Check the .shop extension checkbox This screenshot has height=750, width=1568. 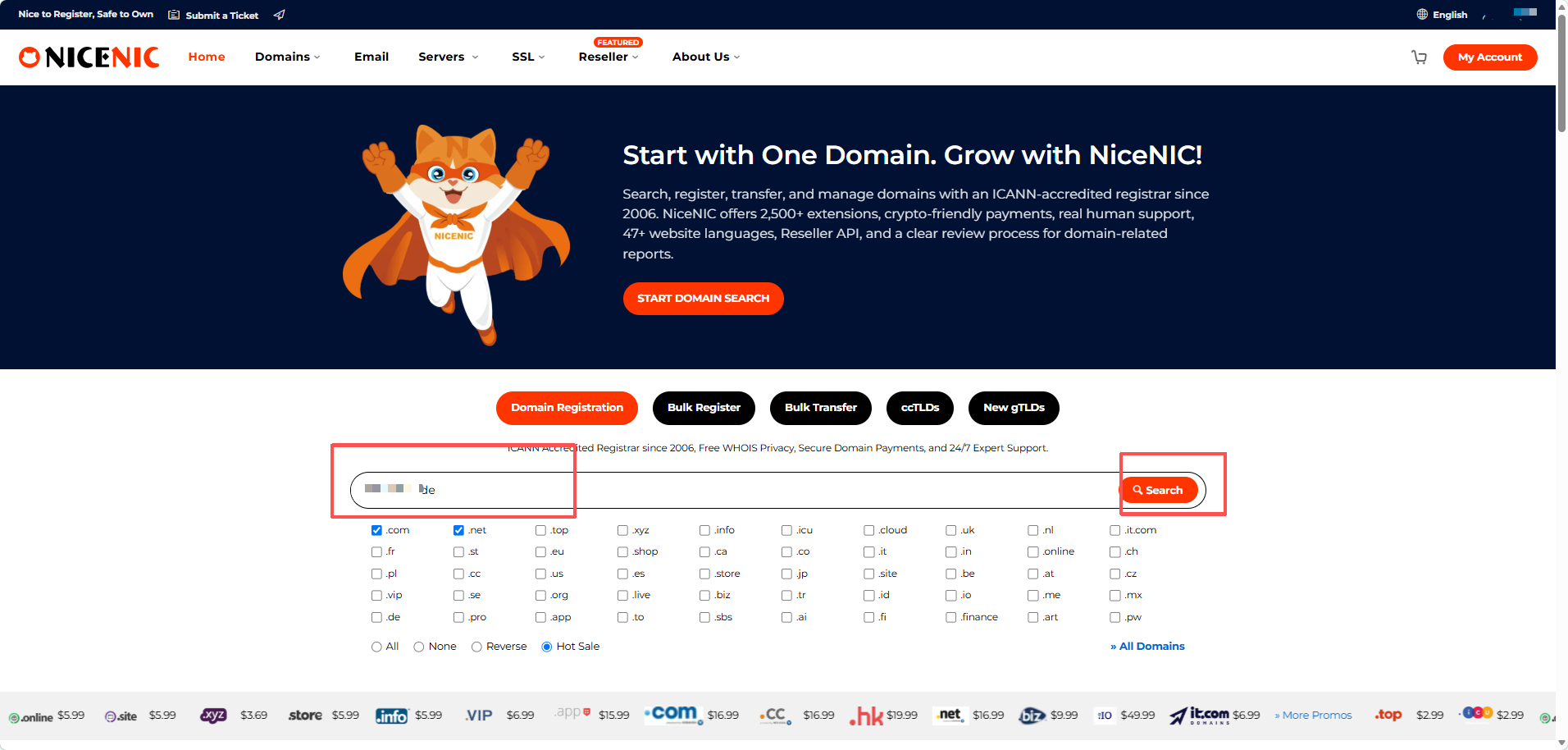click(x=622, y=552)
